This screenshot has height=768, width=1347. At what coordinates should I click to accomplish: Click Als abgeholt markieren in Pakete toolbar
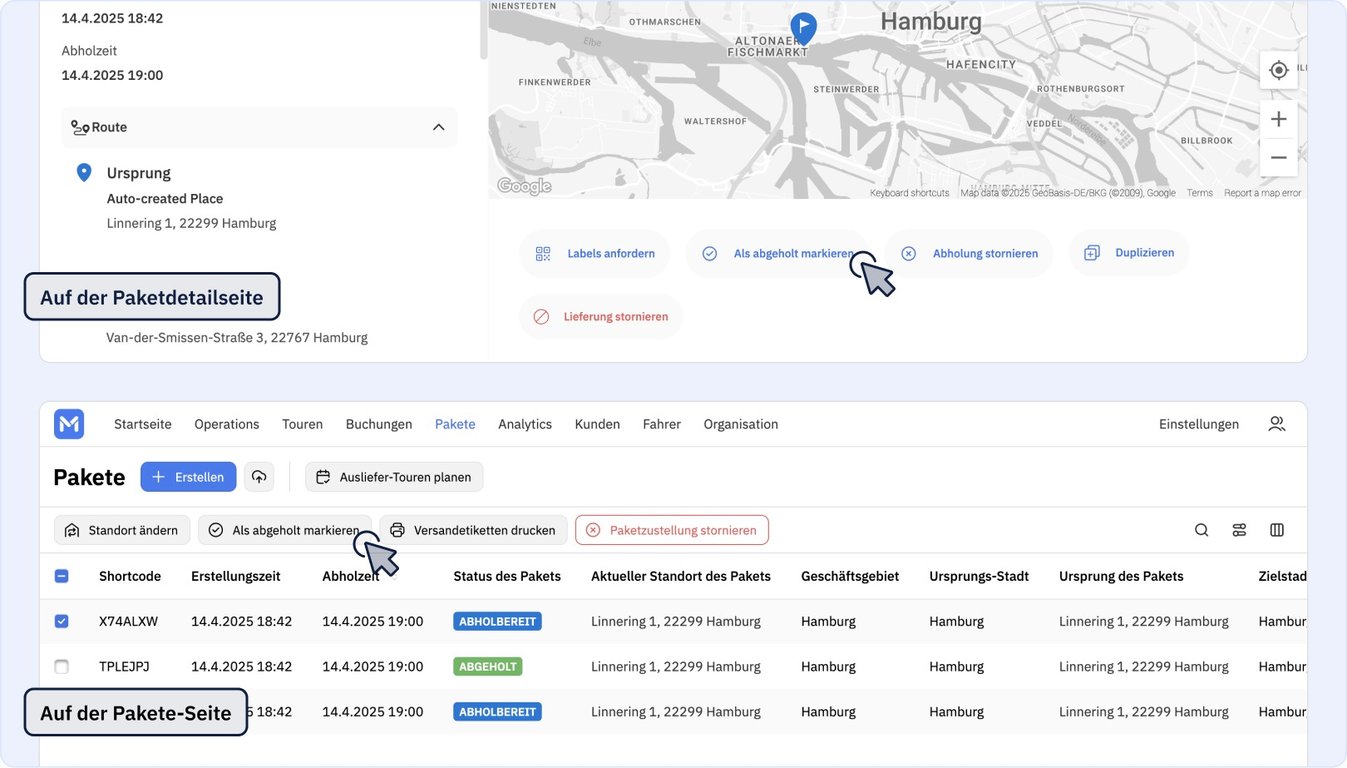(284, 530)
